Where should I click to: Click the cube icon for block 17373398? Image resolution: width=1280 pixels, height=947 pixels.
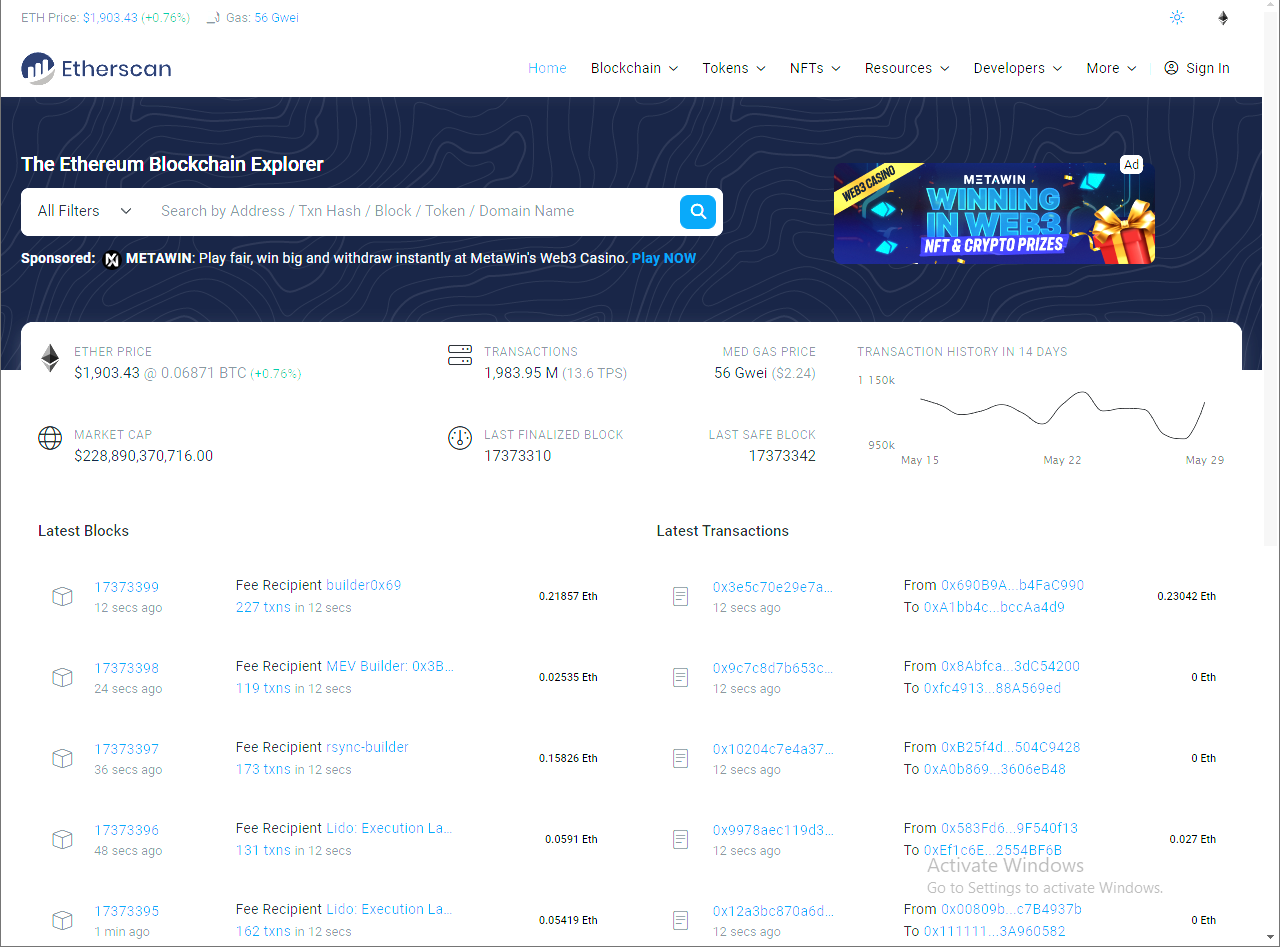point(62,677)
